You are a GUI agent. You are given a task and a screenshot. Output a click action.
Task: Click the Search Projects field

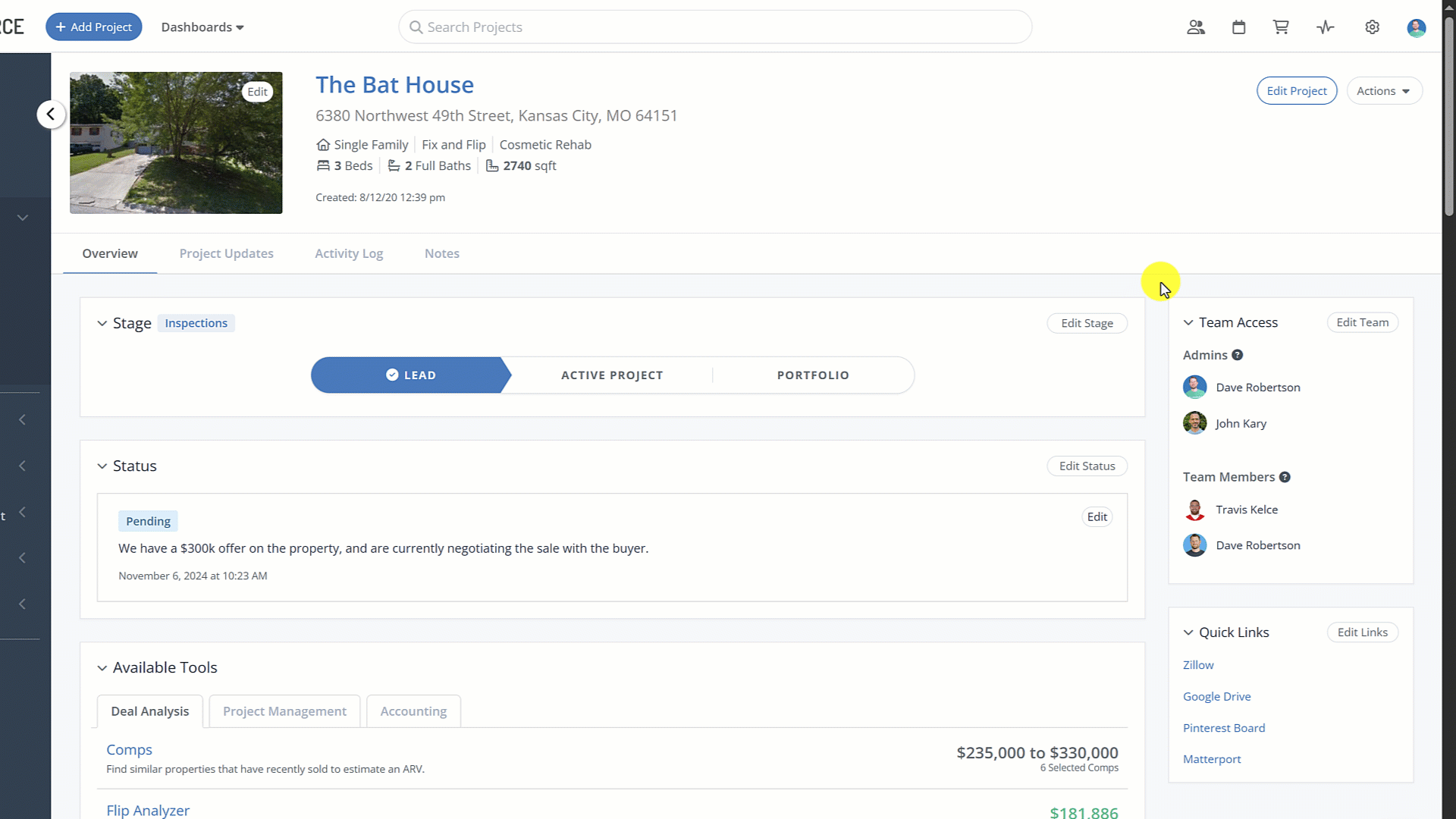click(x=715, y=27)
